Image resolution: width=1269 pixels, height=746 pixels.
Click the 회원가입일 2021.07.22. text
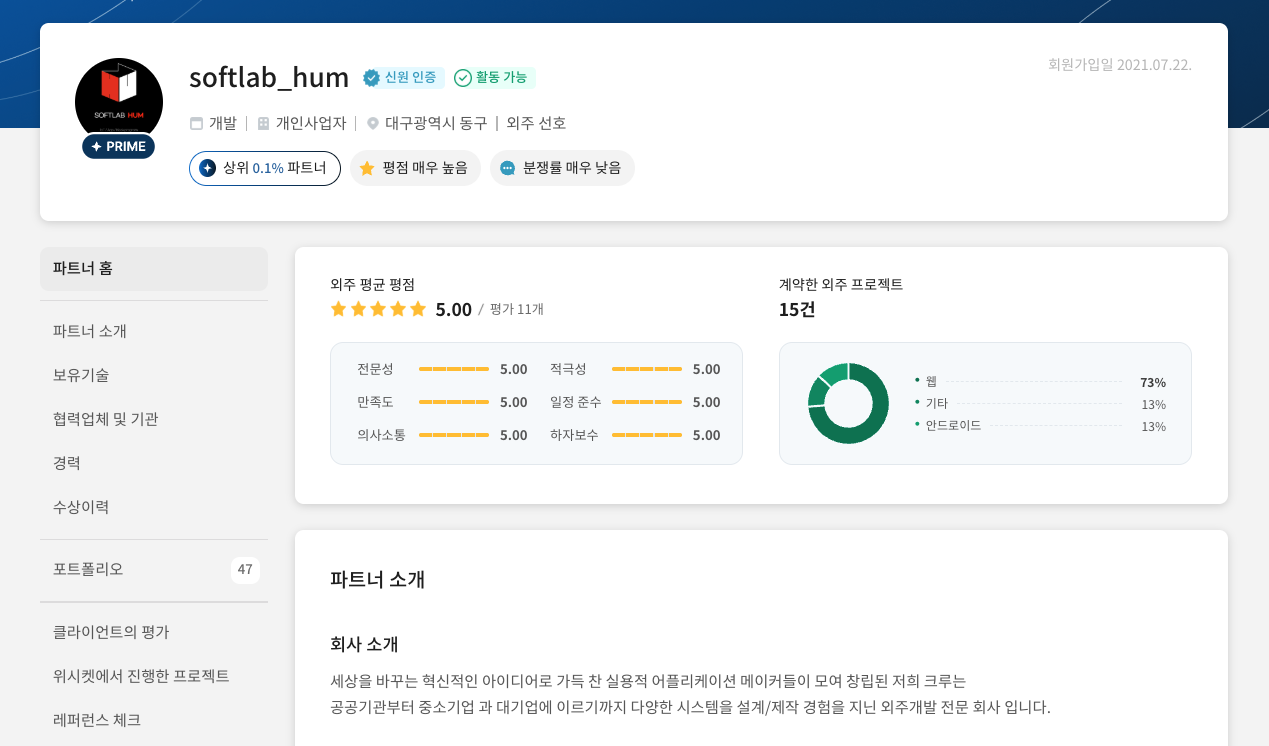click(1120, 65)
